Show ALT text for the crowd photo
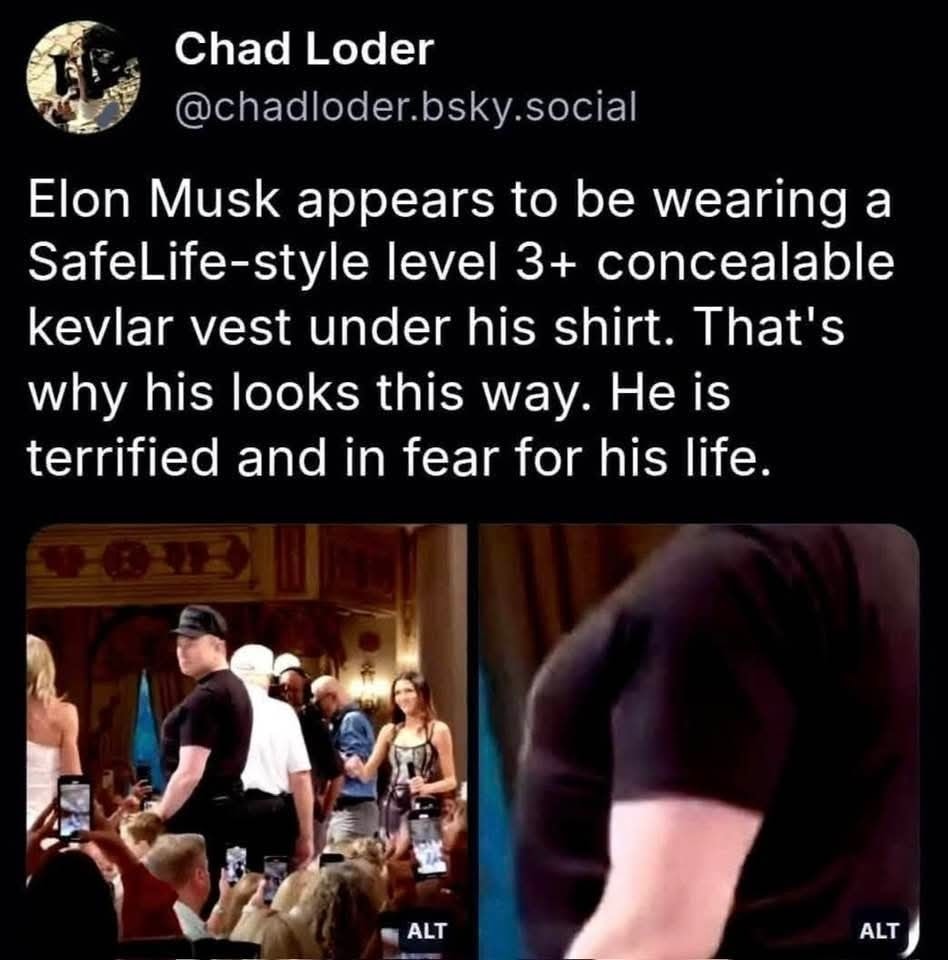The height and width of the screenshot is (960, 948). [x=426, y=931]
